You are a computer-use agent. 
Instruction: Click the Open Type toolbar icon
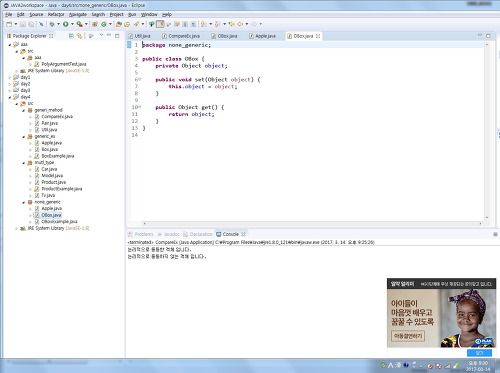119,24
